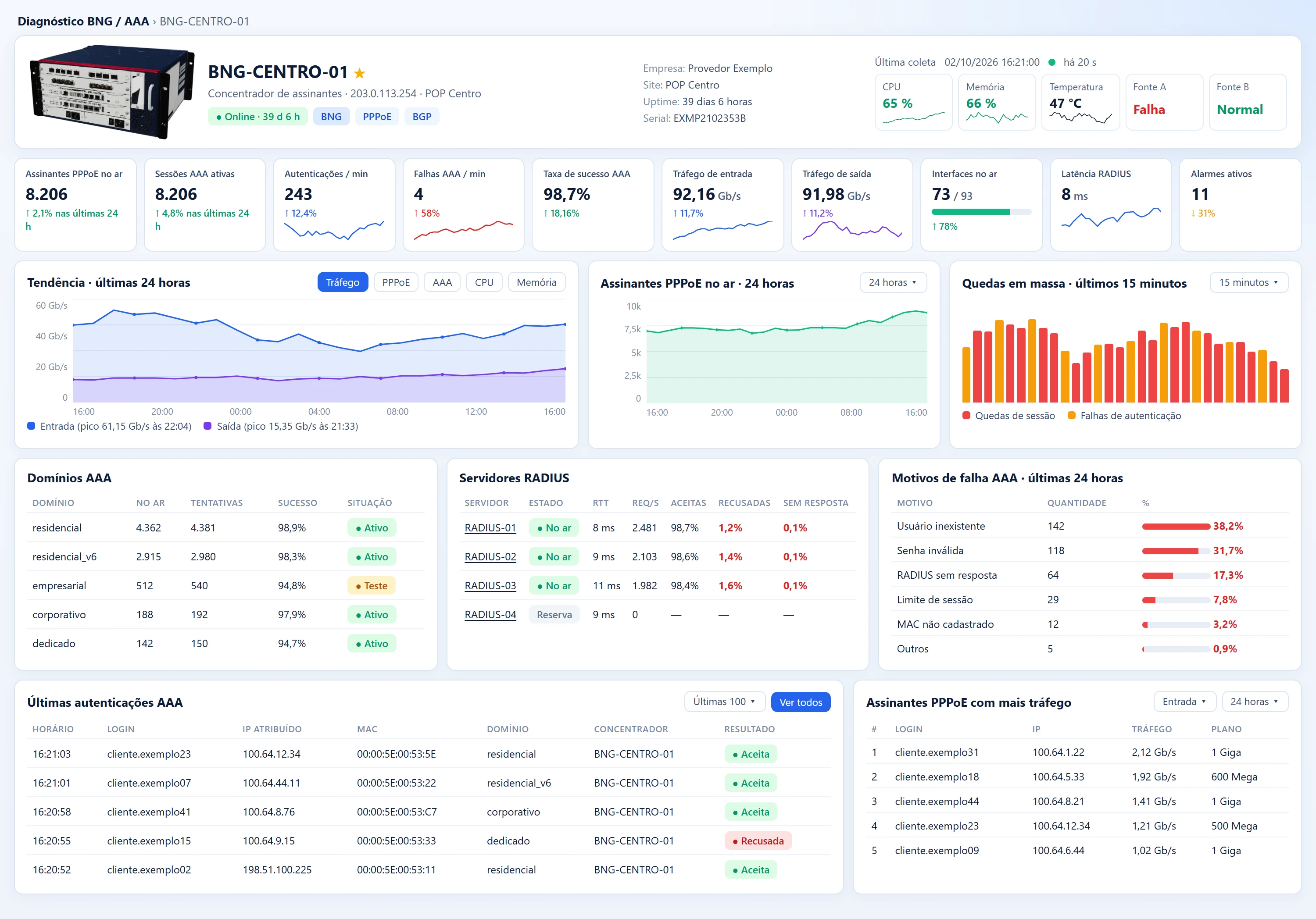Click the Entrada blue legend square

(x=32, y=426)
